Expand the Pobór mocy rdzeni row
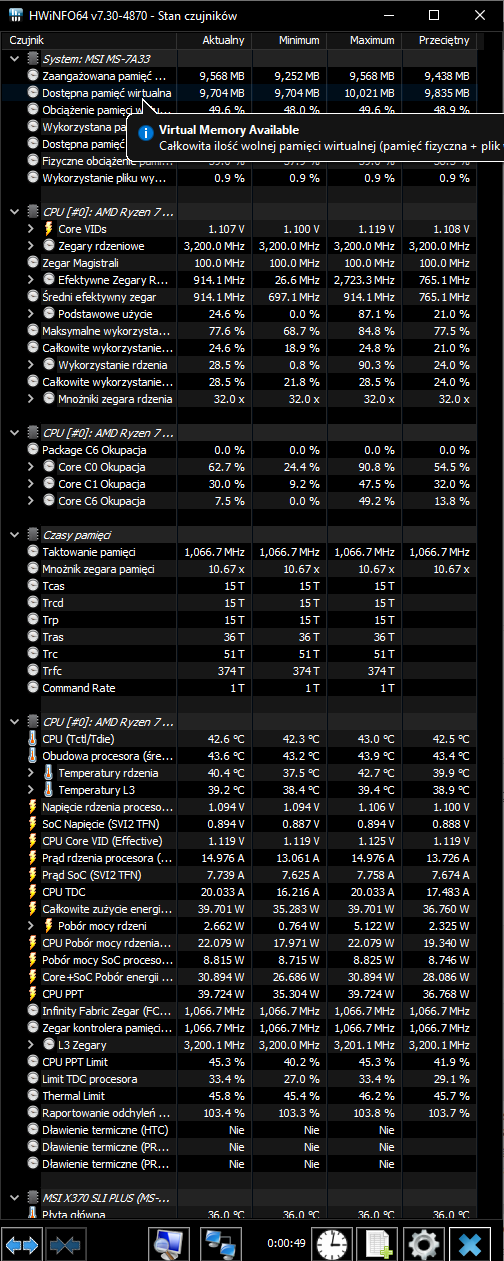This screenshot has height=1261, width=504. pos(31,925)
